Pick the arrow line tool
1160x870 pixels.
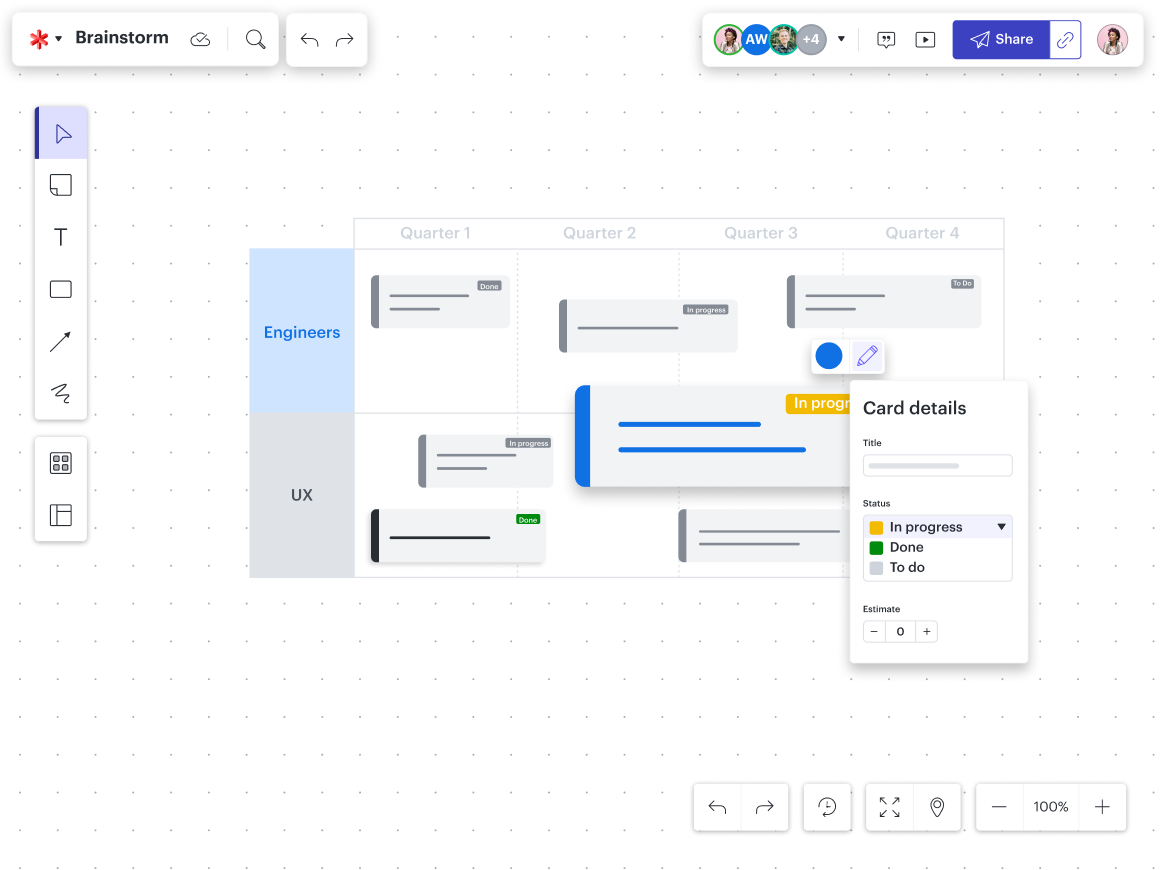click(x=61, y=342)
